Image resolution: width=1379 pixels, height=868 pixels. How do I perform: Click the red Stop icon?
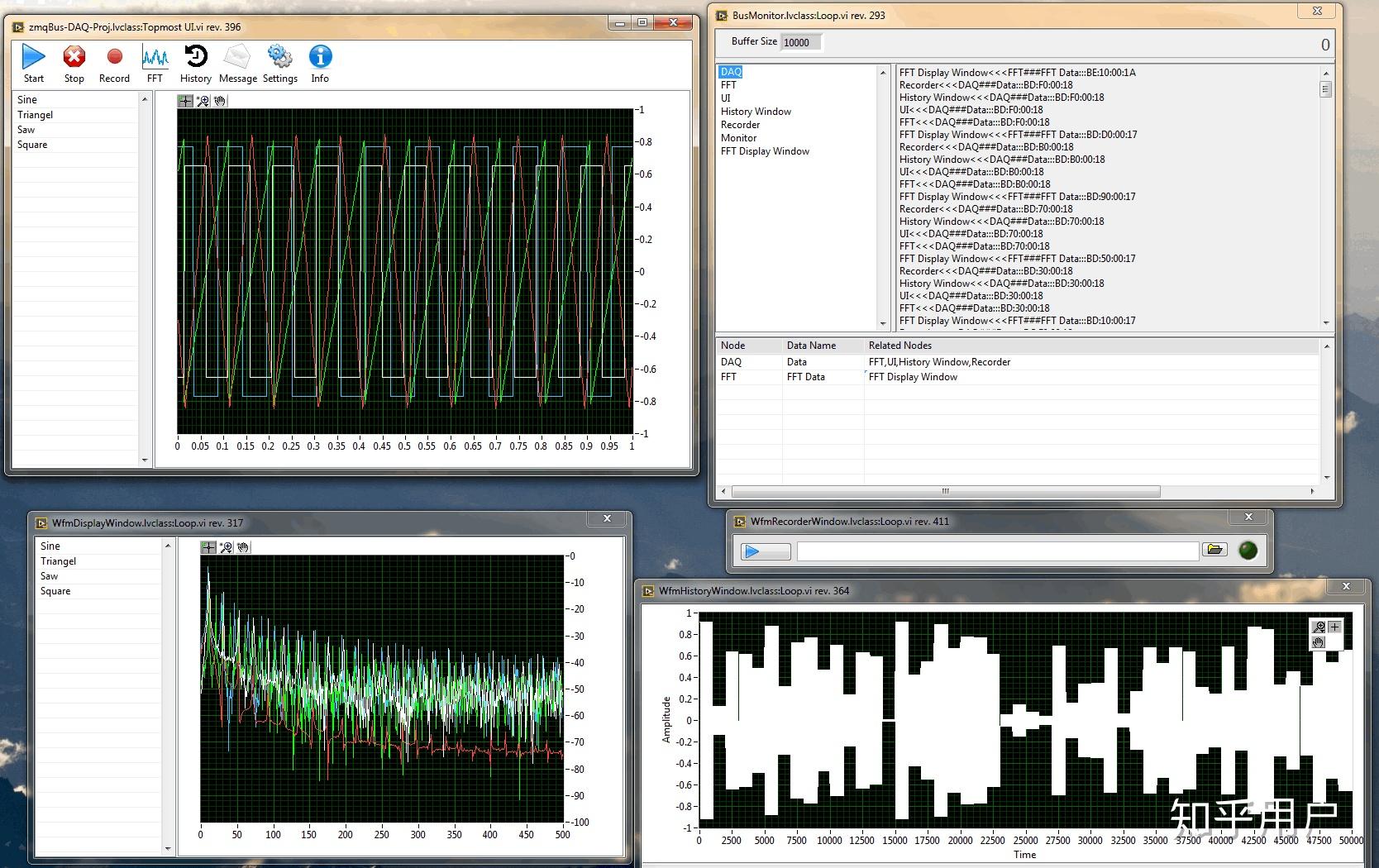(74, 58)
